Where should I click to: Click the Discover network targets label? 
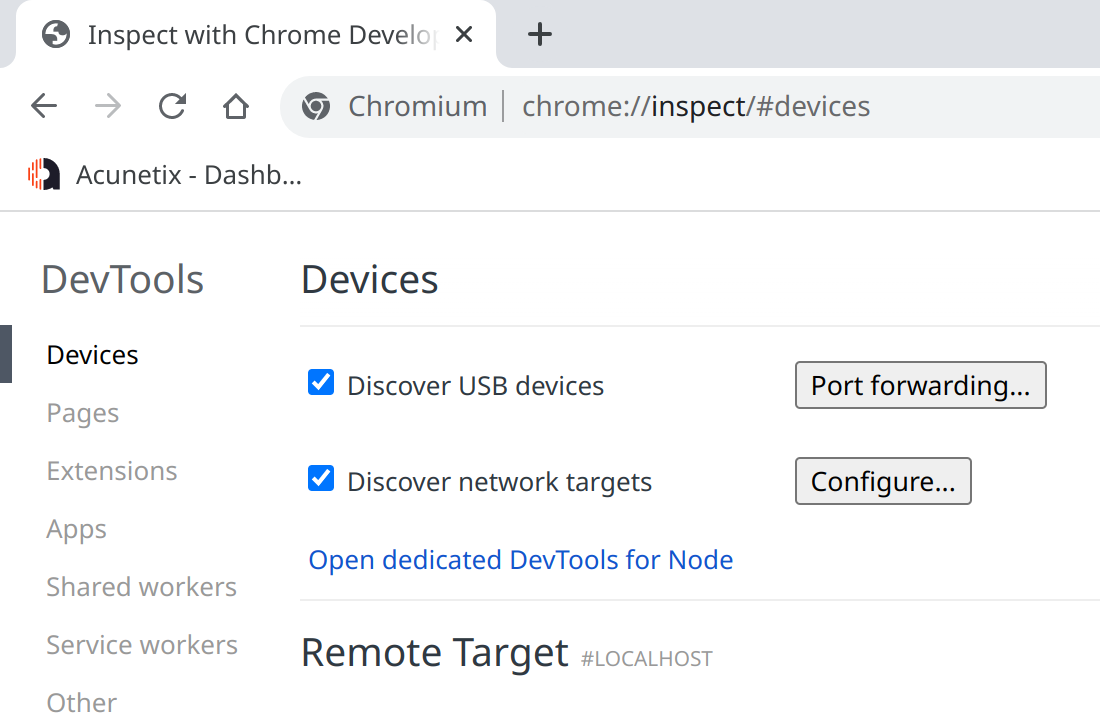[499, 482]
